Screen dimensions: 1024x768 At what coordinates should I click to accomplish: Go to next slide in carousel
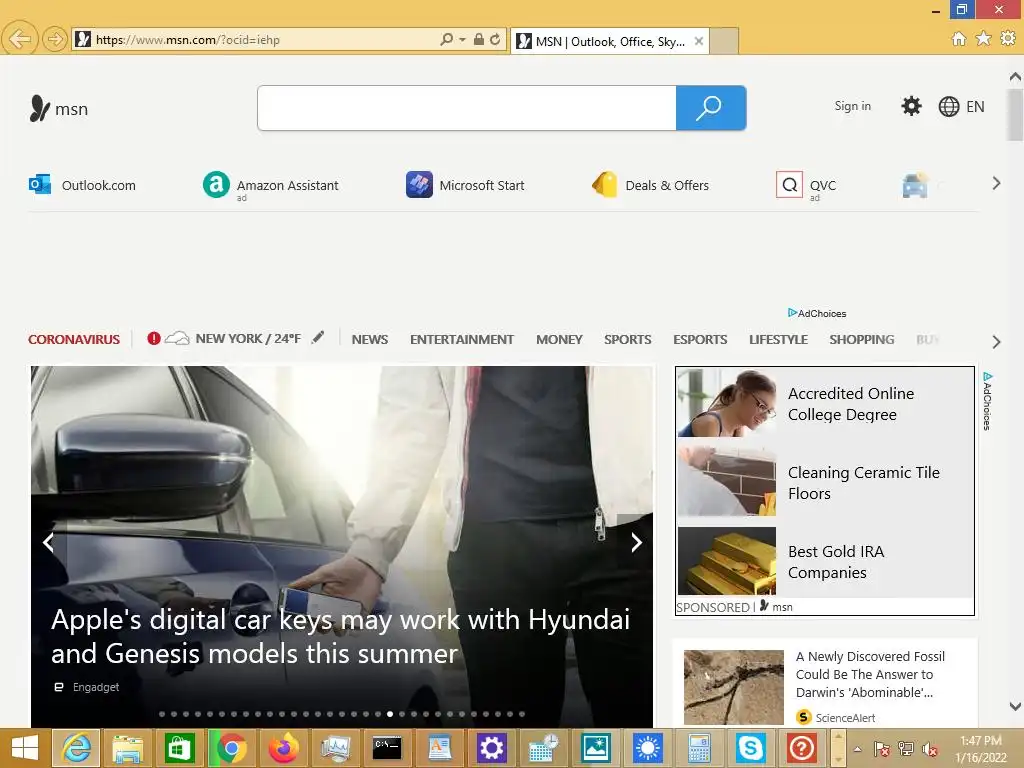click(x=636, y=542)
